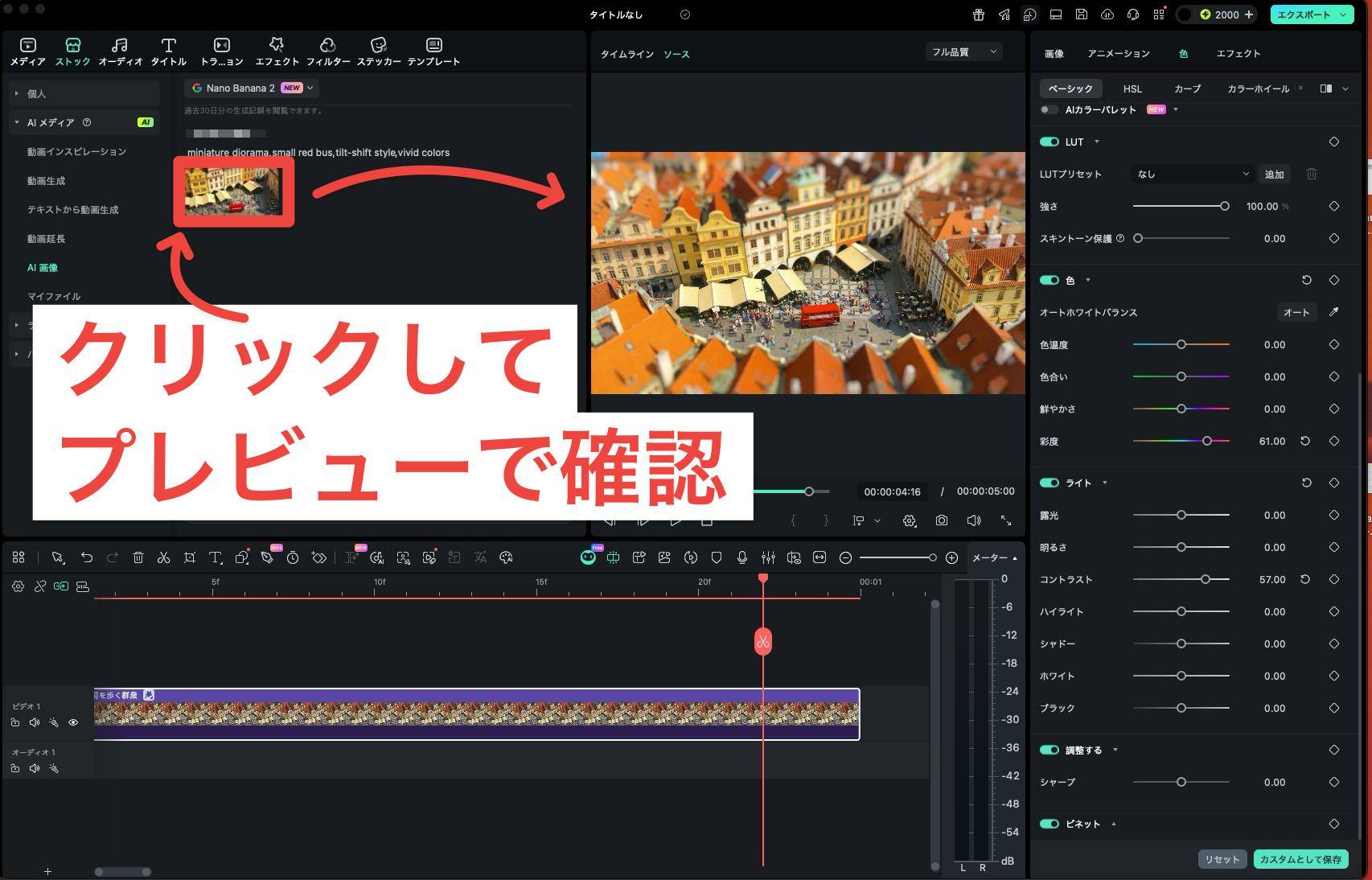1372x880 pixels.
Task: Select 動画生成 in the sidebar
Action: pos(46,181)
